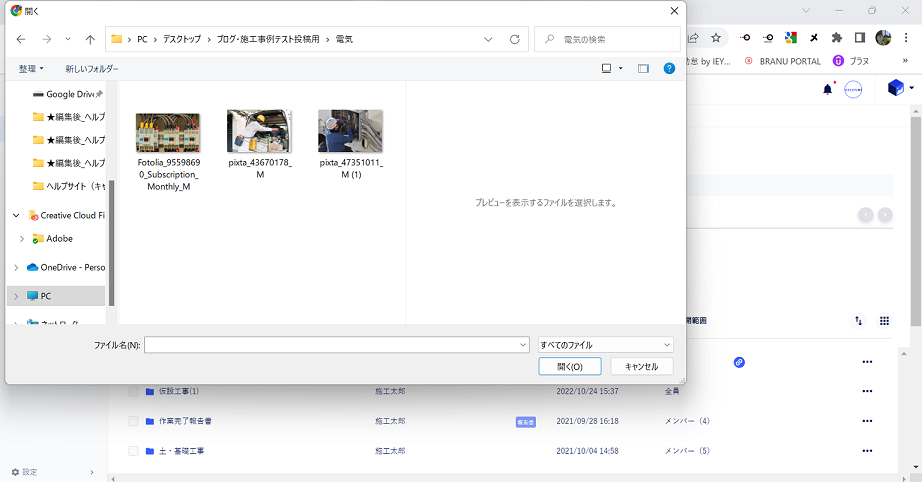Toggle the preview pane icon
This screenshot has height=482, width=922.
[x=643, y=69]
